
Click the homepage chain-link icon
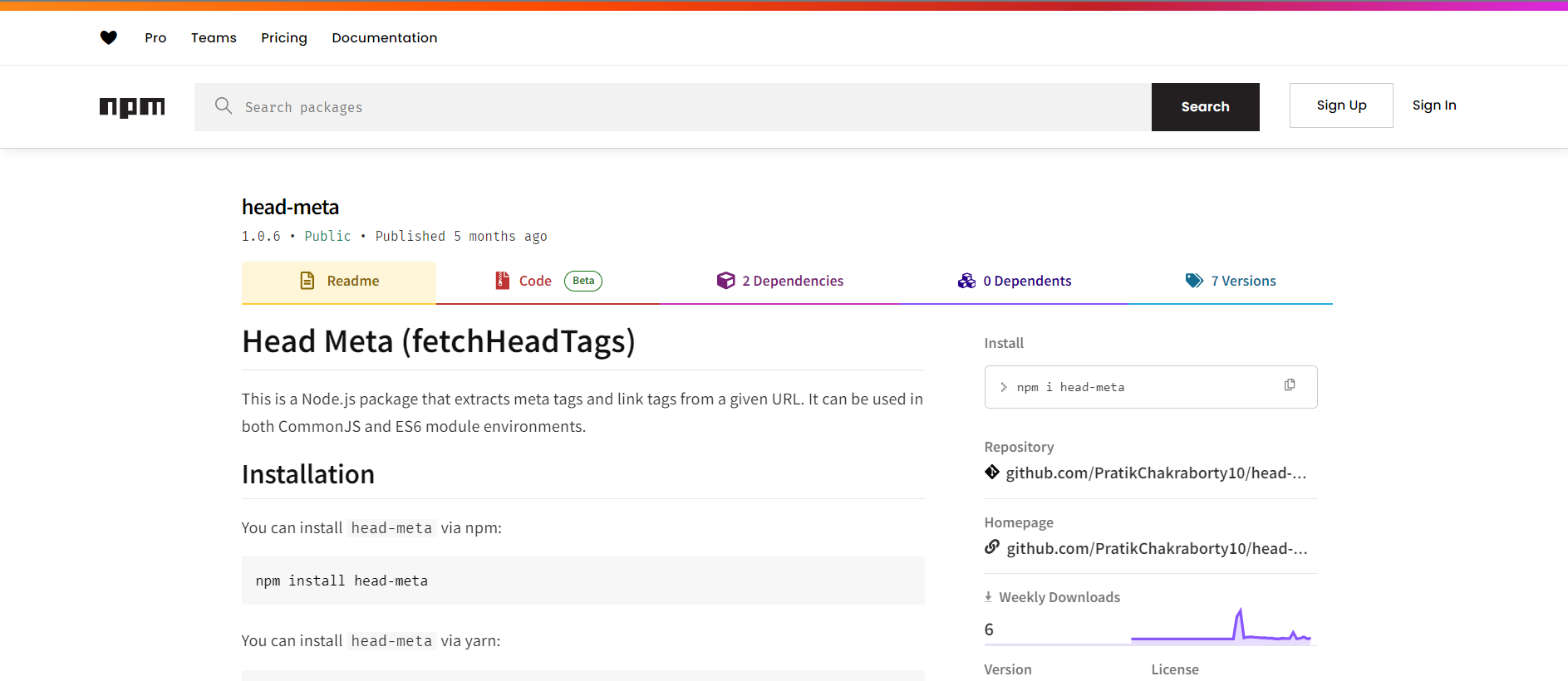(992, 547)
